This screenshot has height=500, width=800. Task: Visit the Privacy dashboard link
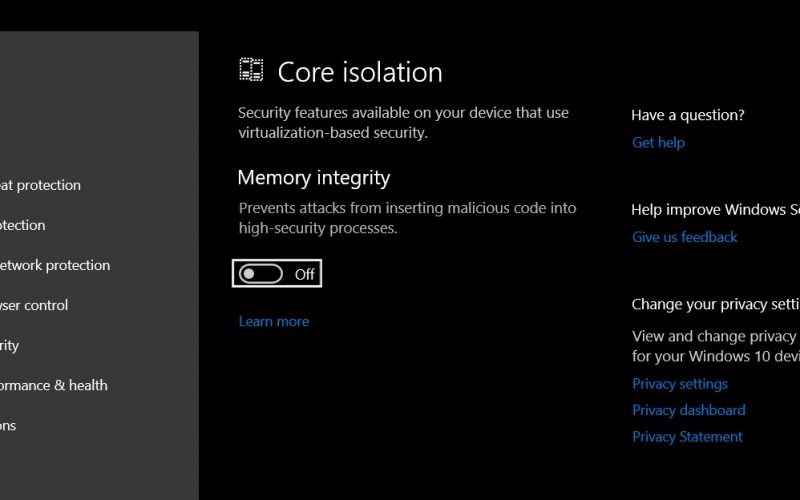coord(689,410)
